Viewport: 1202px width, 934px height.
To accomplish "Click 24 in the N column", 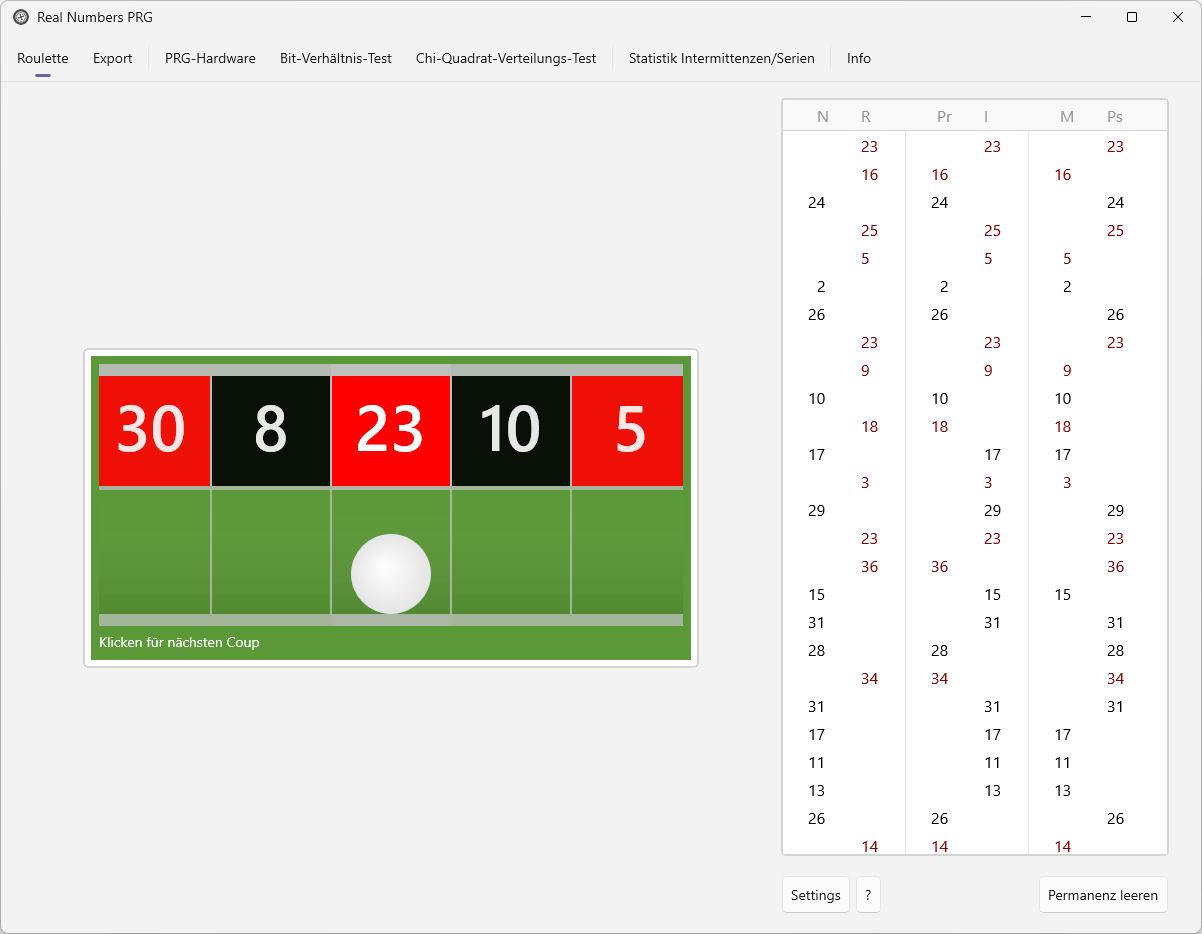I will [x=817, y=202].
